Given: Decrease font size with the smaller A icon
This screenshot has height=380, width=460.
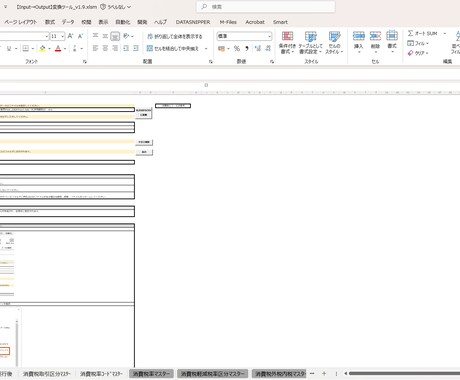Looking at the screenshot, I should tap(80, 36).
